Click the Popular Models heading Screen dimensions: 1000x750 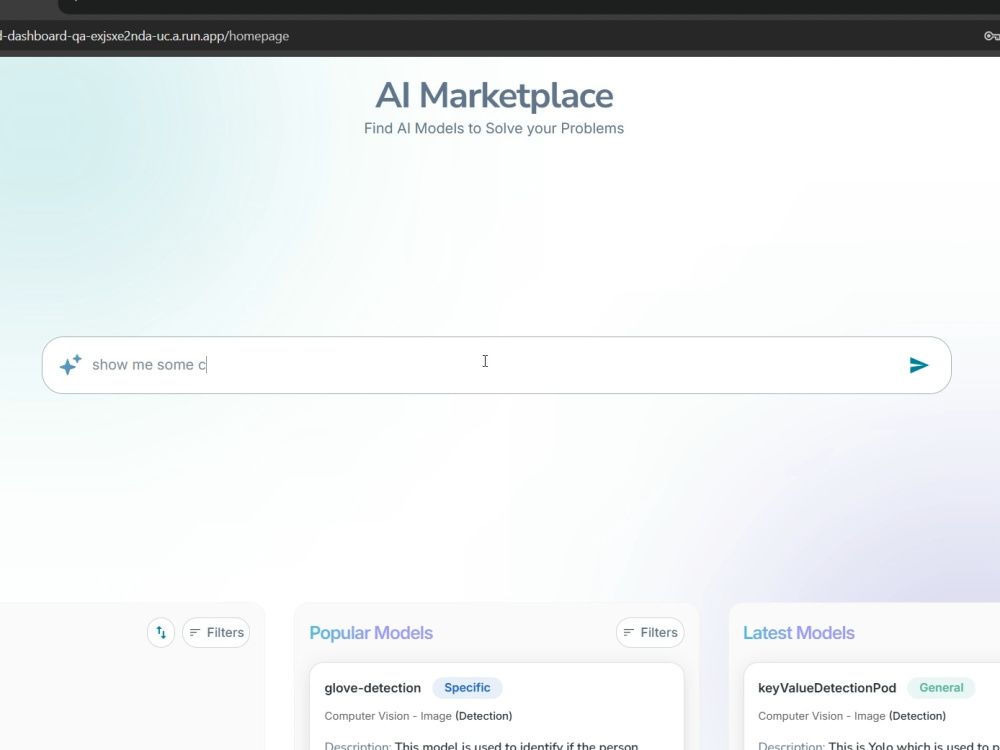371,633
